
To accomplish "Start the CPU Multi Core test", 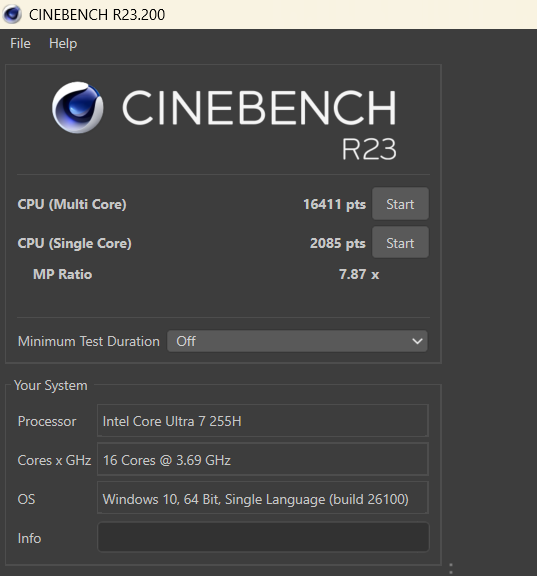I will [x=400, y=204].
